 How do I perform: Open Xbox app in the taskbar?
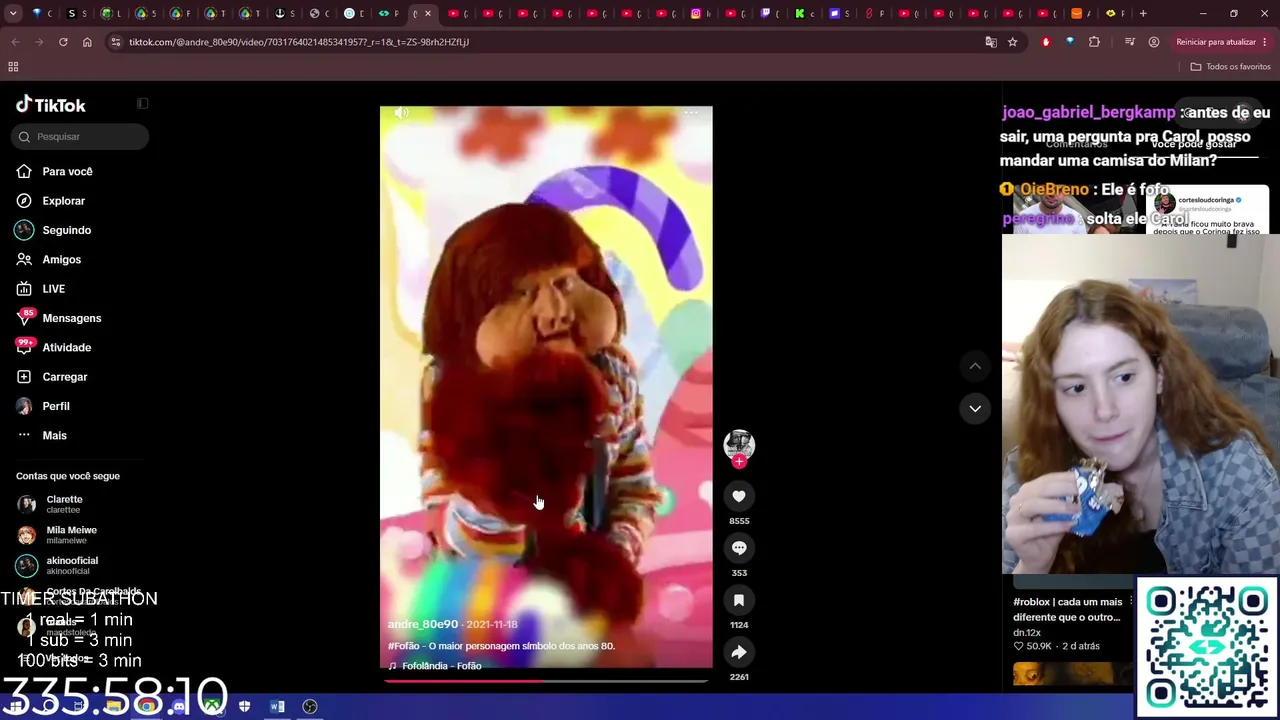[212, 707]
